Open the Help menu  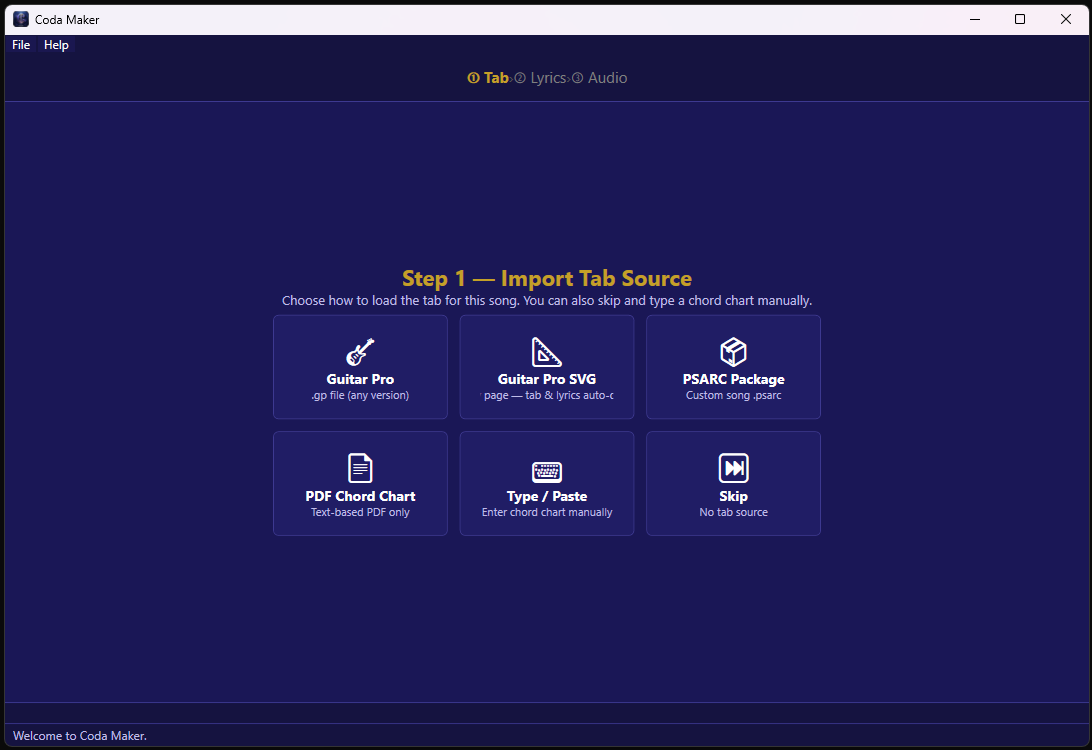[x=56, y=45]
